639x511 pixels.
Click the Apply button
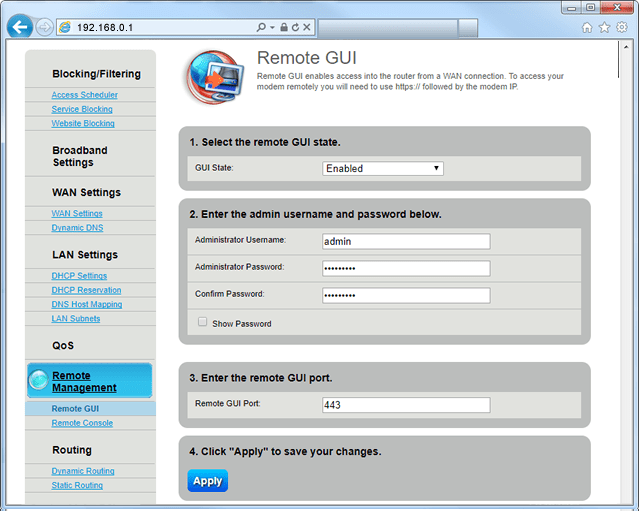tap(207, 481)
